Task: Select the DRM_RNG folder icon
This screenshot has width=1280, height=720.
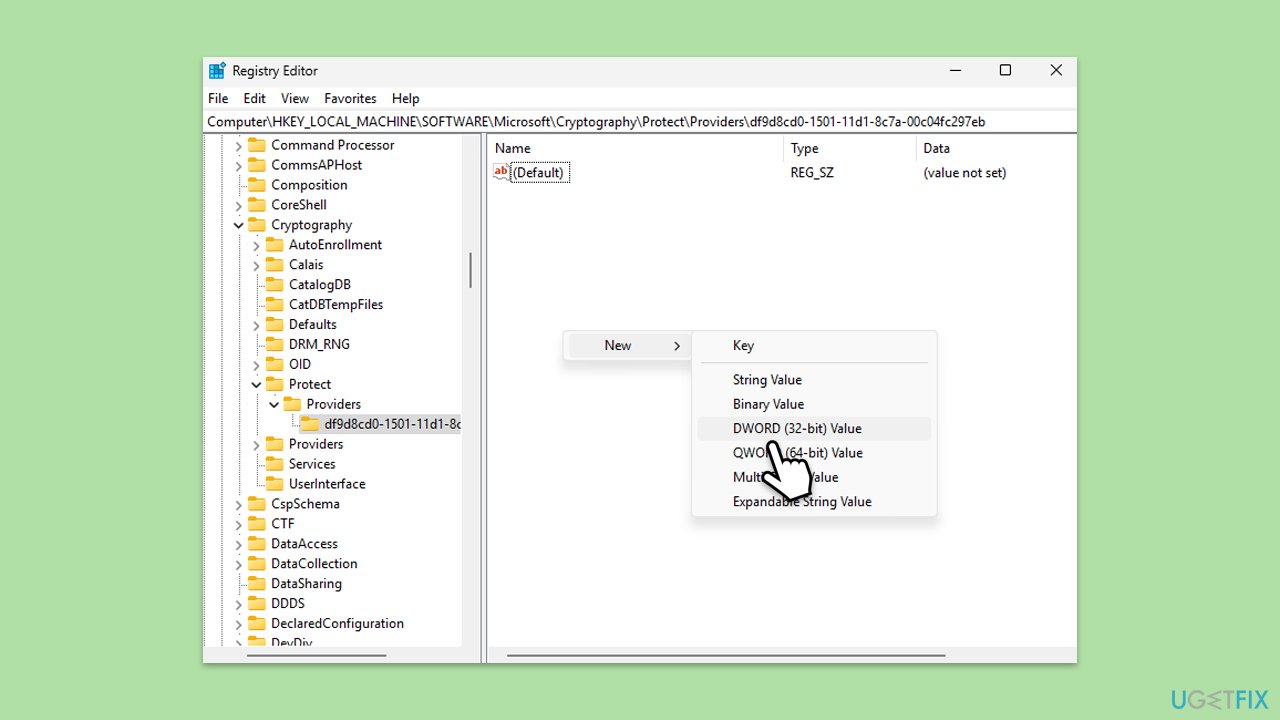Action: [x=275, y=344]
